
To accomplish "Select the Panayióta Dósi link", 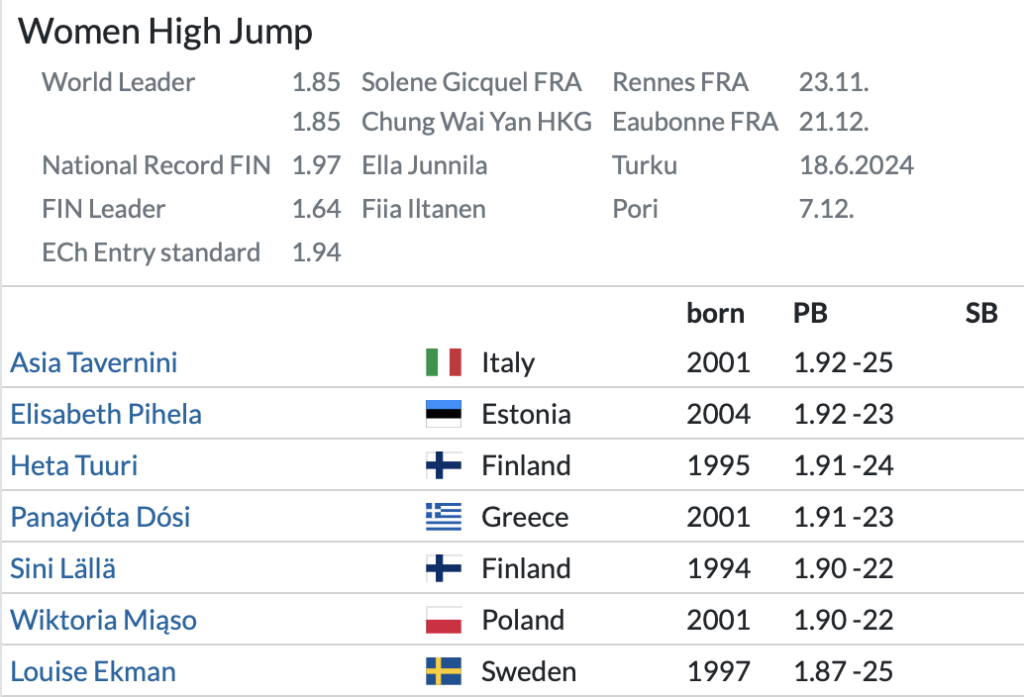I will 100,517.
